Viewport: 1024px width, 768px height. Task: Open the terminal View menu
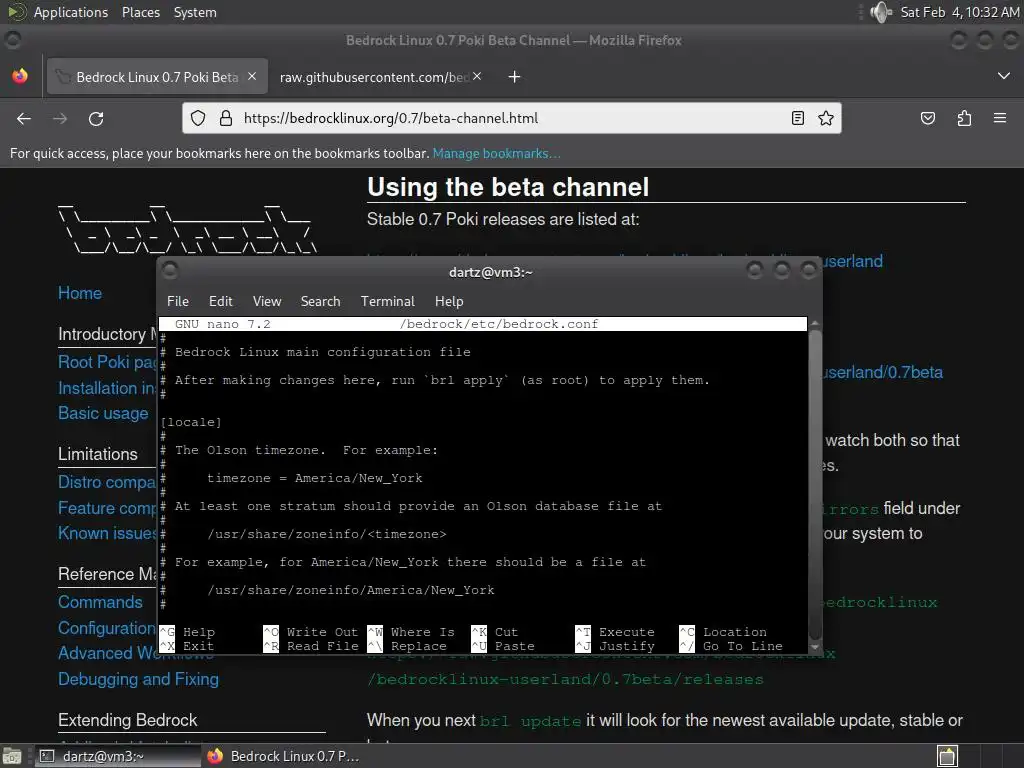click(x=267, y=301)
